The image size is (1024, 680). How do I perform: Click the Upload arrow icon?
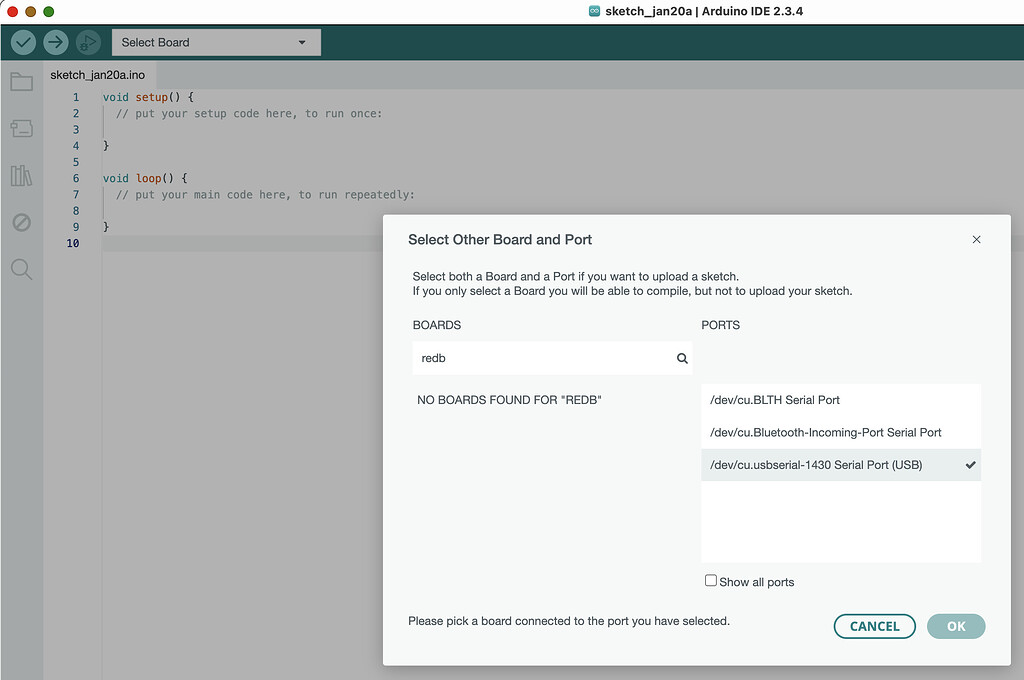click(x=55, y=42)
